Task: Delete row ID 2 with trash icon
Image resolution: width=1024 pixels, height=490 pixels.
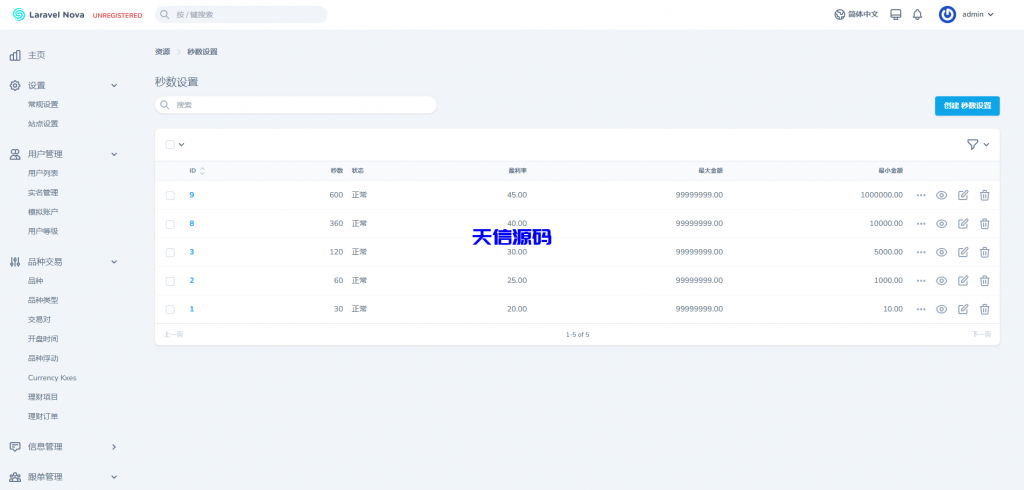Action: (x=985, y=281)
